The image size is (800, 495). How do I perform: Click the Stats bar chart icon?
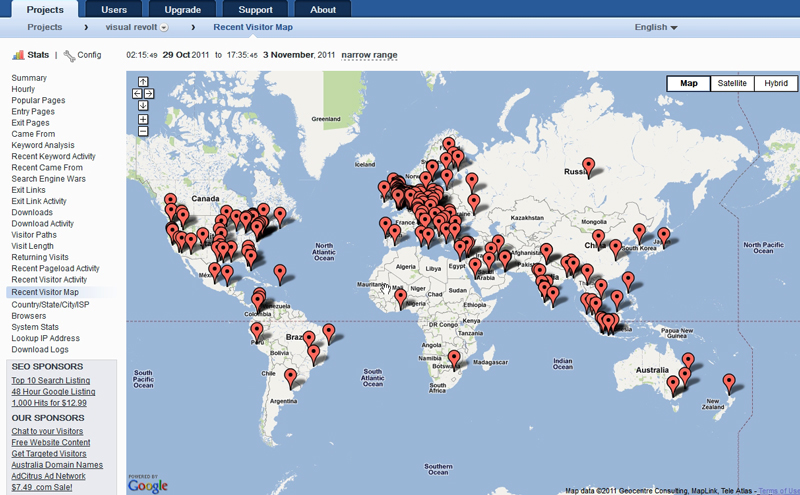pos(18,55)
